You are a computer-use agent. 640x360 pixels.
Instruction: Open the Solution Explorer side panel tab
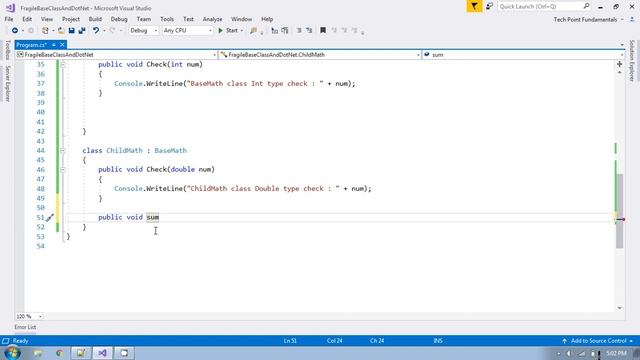pos(632,61)
